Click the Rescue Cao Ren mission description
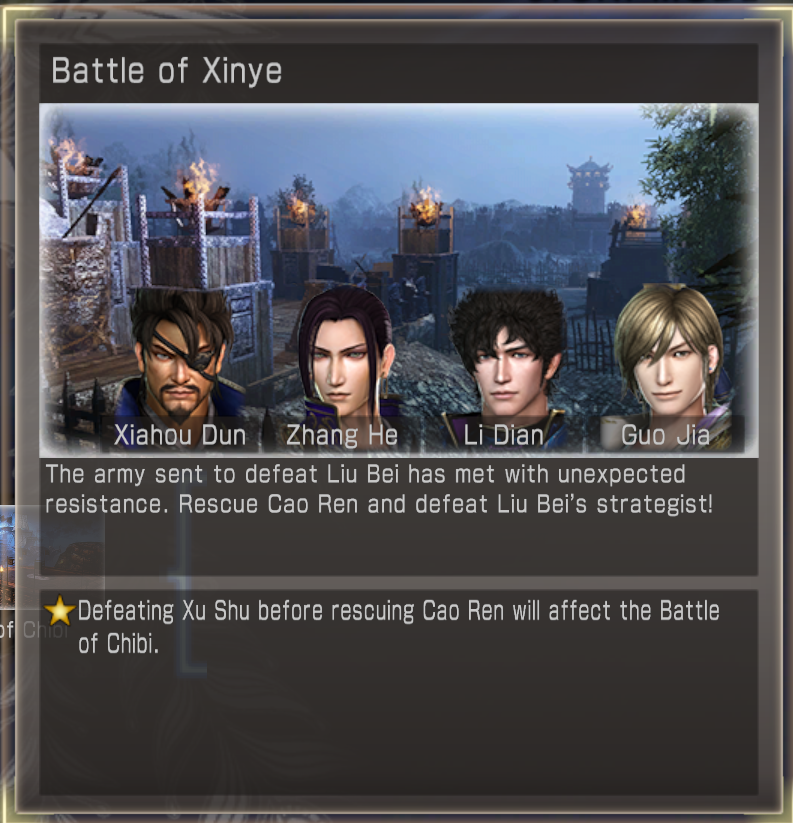Image resolution: width=793 pixels, height=823 pixels. pyautogui.click(x=379, y=489)
